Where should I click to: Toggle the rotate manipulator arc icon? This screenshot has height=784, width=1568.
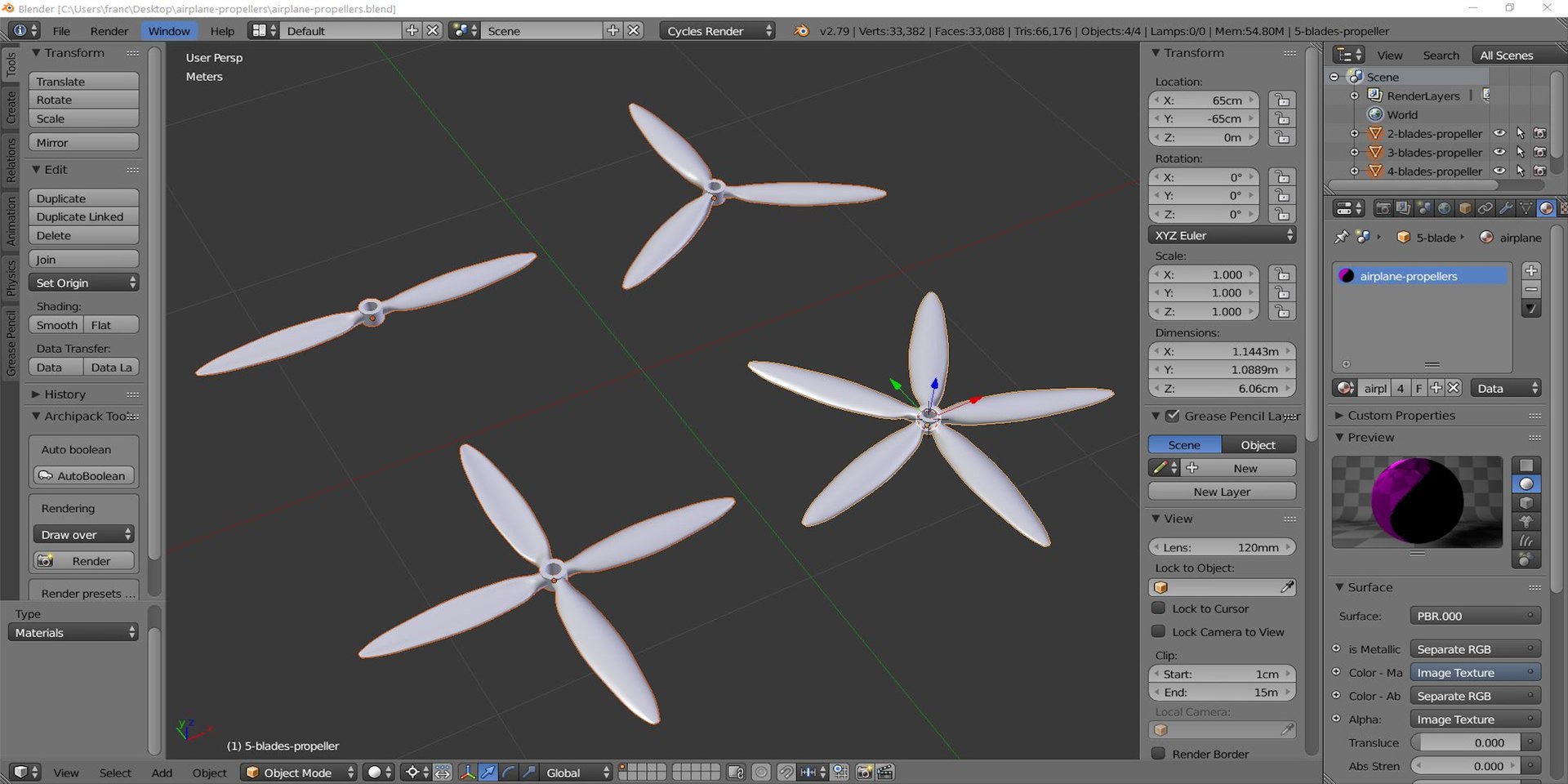click(x=508, y=773)
